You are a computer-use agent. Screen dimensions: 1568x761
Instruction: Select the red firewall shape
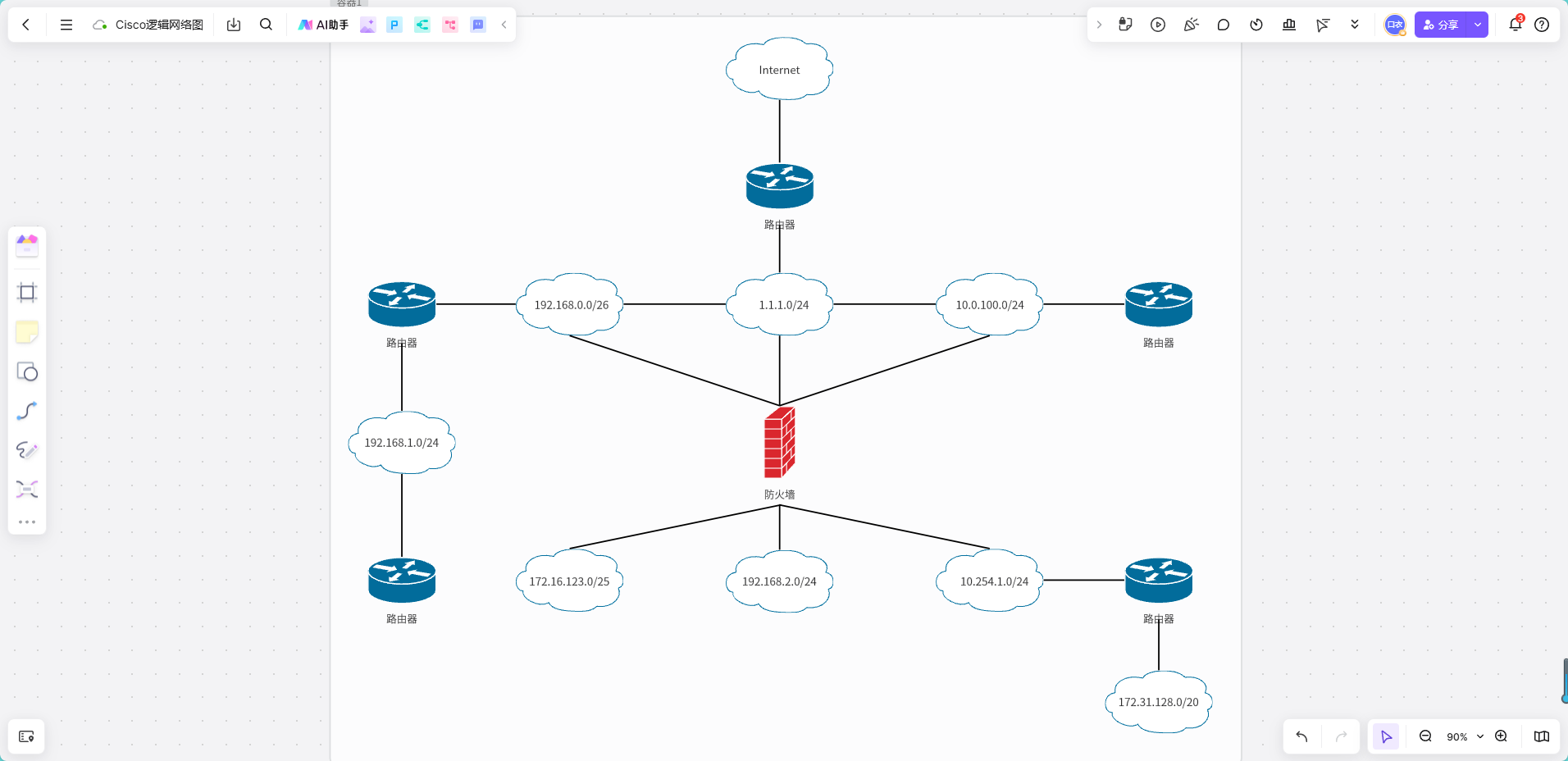point(780,442)
